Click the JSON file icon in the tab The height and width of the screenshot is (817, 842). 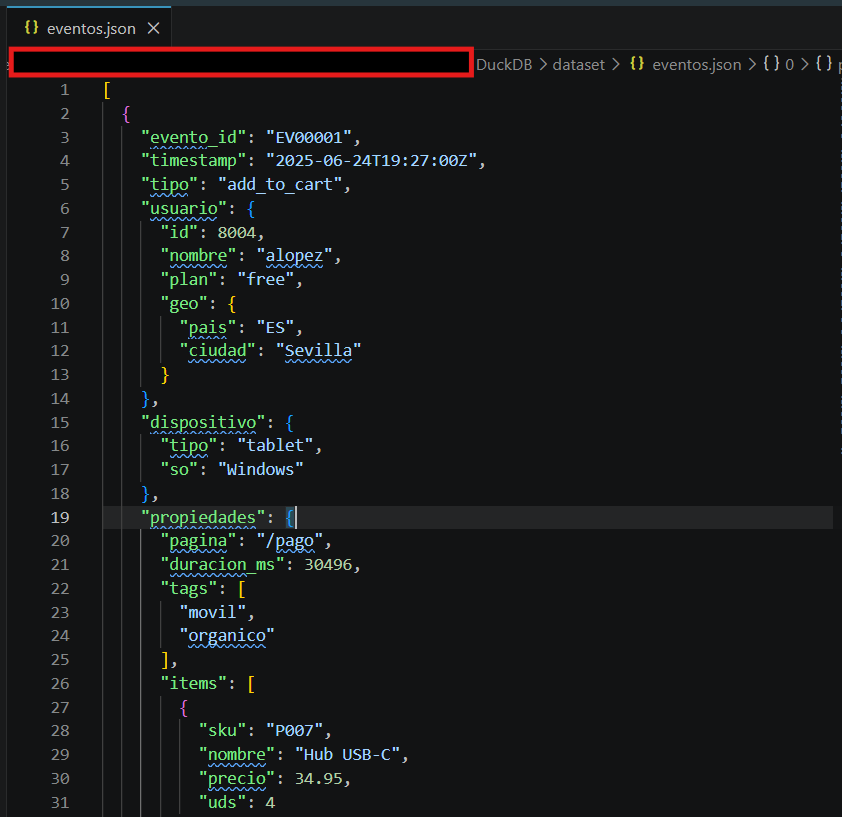point(32,28)
